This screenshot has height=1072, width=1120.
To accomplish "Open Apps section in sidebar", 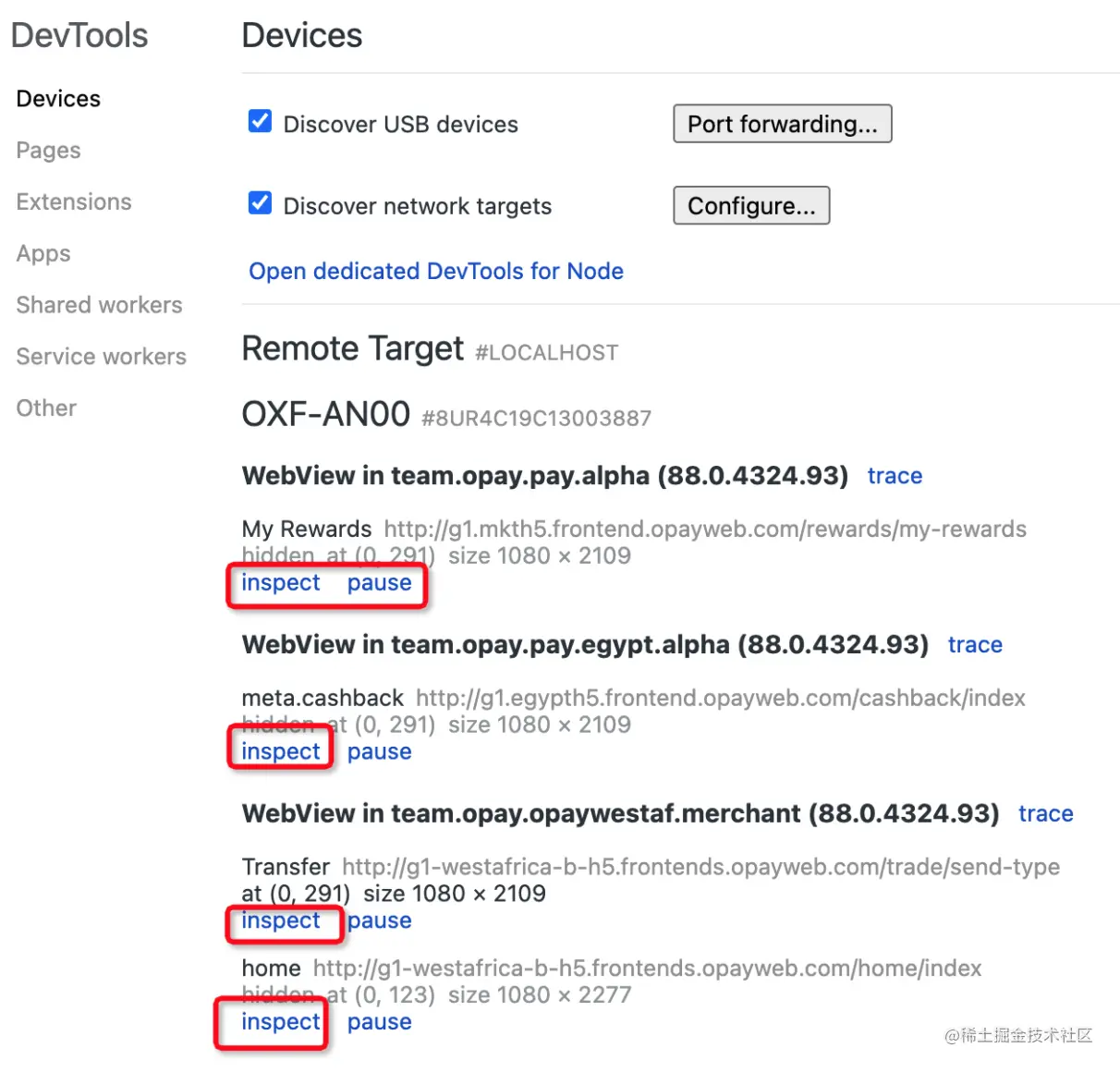I will pos(43,253).
